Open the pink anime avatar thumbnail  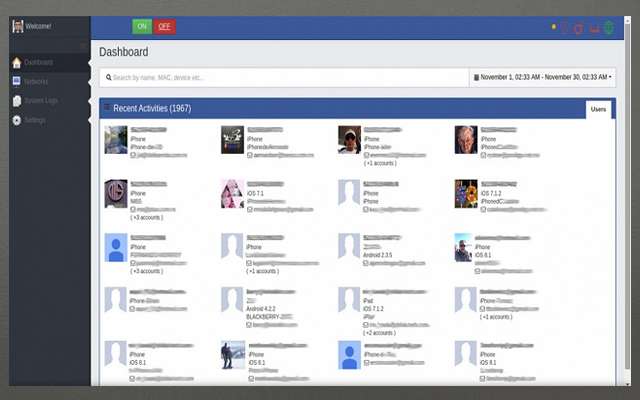click(232, 193)
